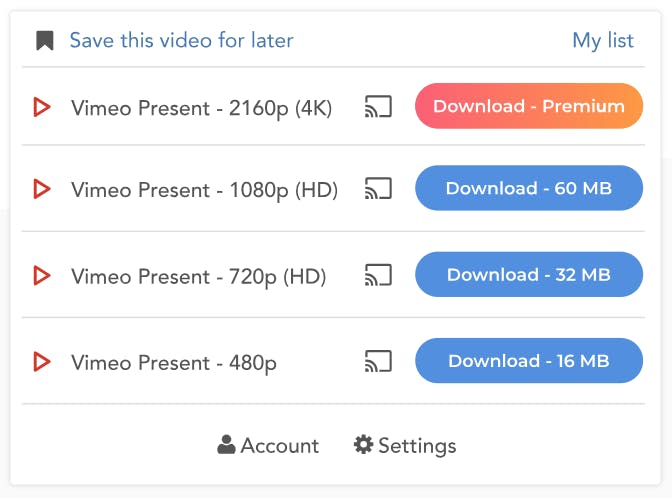Cast the 480p video
This screenshot has width=672, height=498.
tap(378, 361)
